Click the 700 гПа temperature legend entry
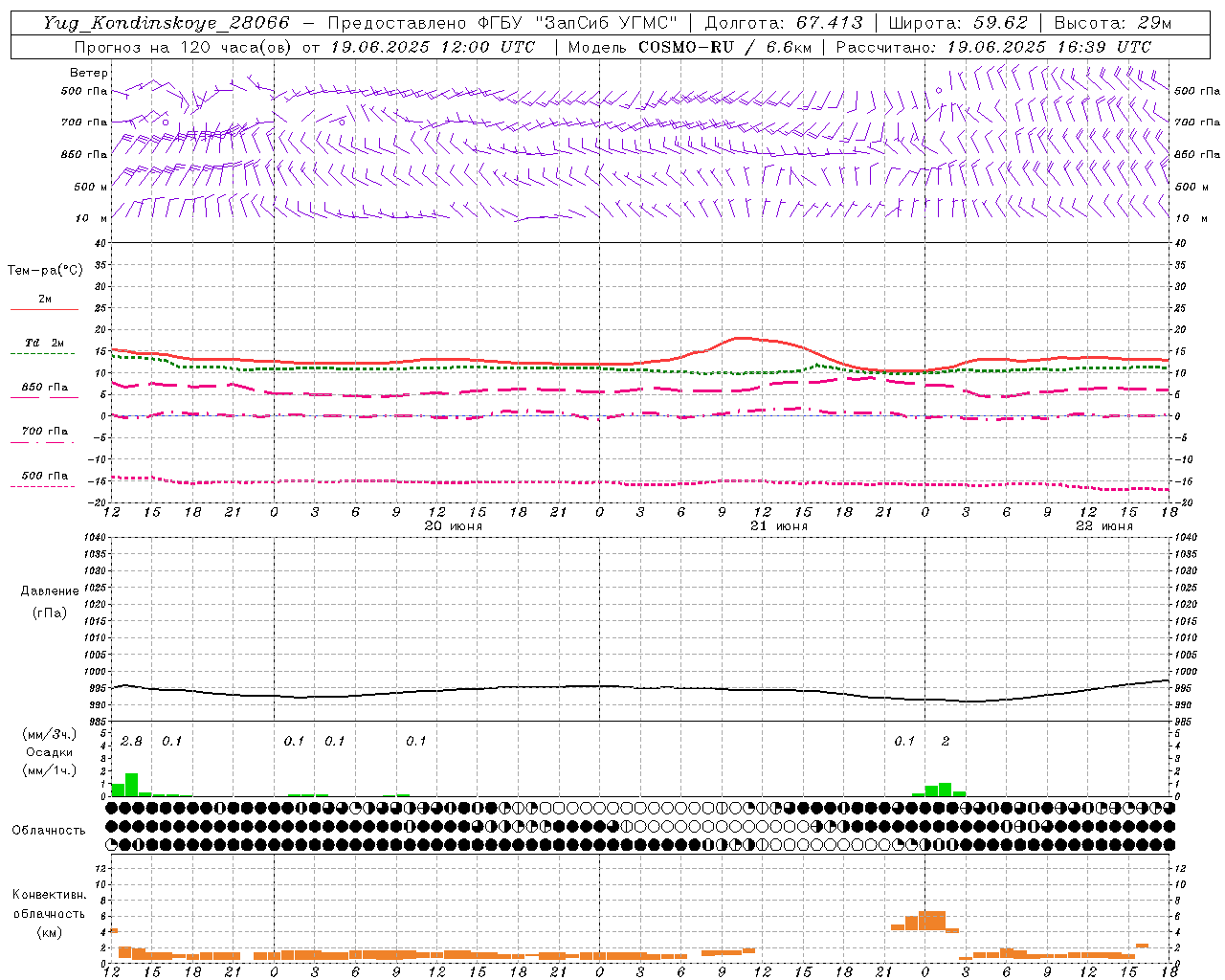This screenshot has width=1225, height=980. click(45, 432)
